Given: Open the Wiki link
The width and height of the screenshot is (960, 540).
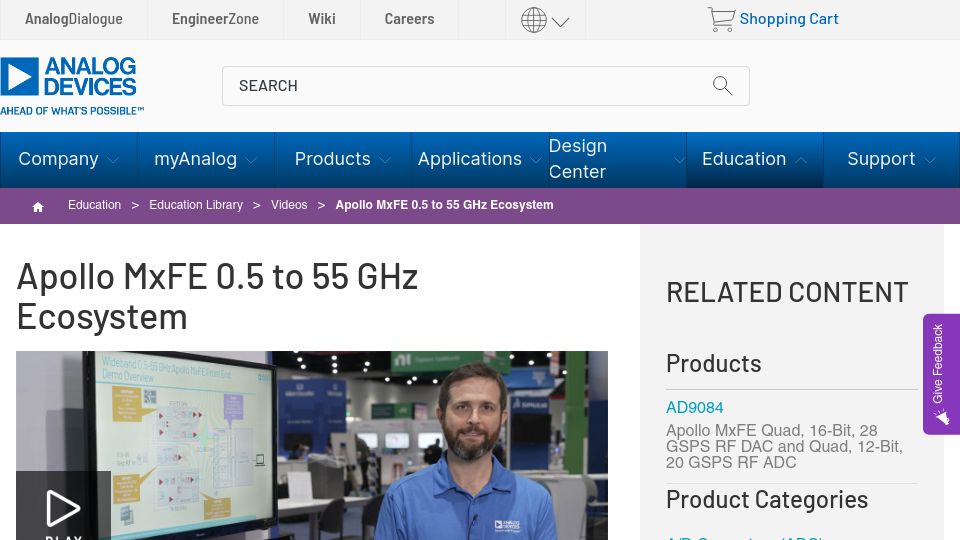Looking at the screenshot, I should [322, 20].
